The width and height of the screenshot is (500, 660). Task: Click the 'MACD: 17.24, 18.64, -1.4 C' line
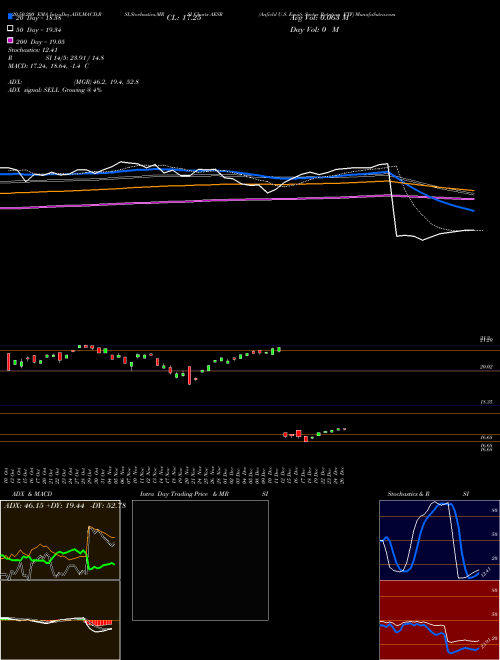(x=48, y=66)
